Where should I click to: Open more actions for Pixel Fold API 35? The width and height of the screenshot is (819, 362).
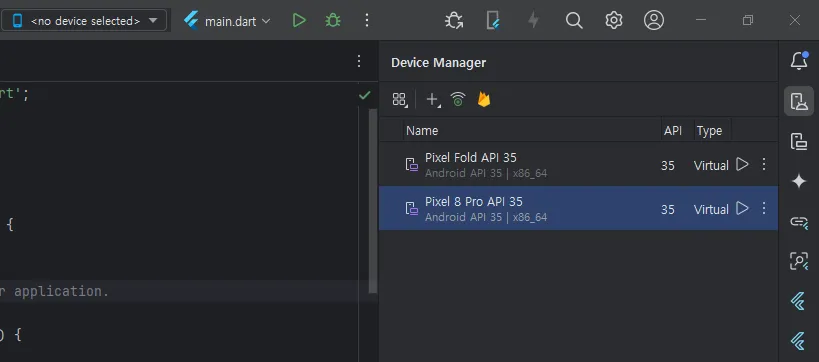764,165
